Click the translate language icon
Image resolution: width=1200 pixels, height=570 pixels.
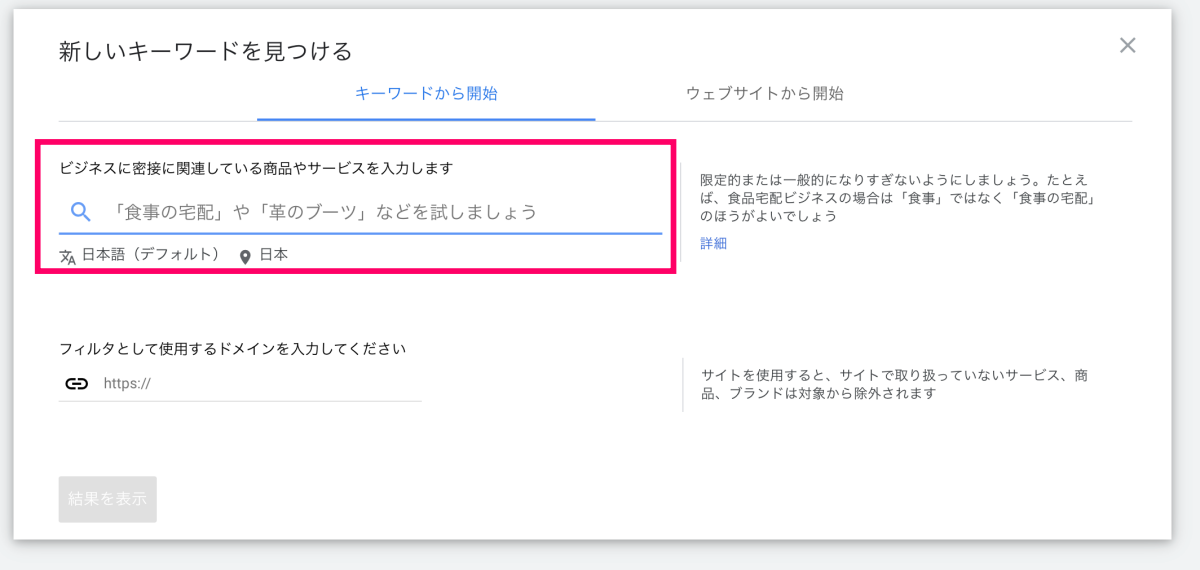(x=68, y=256)
